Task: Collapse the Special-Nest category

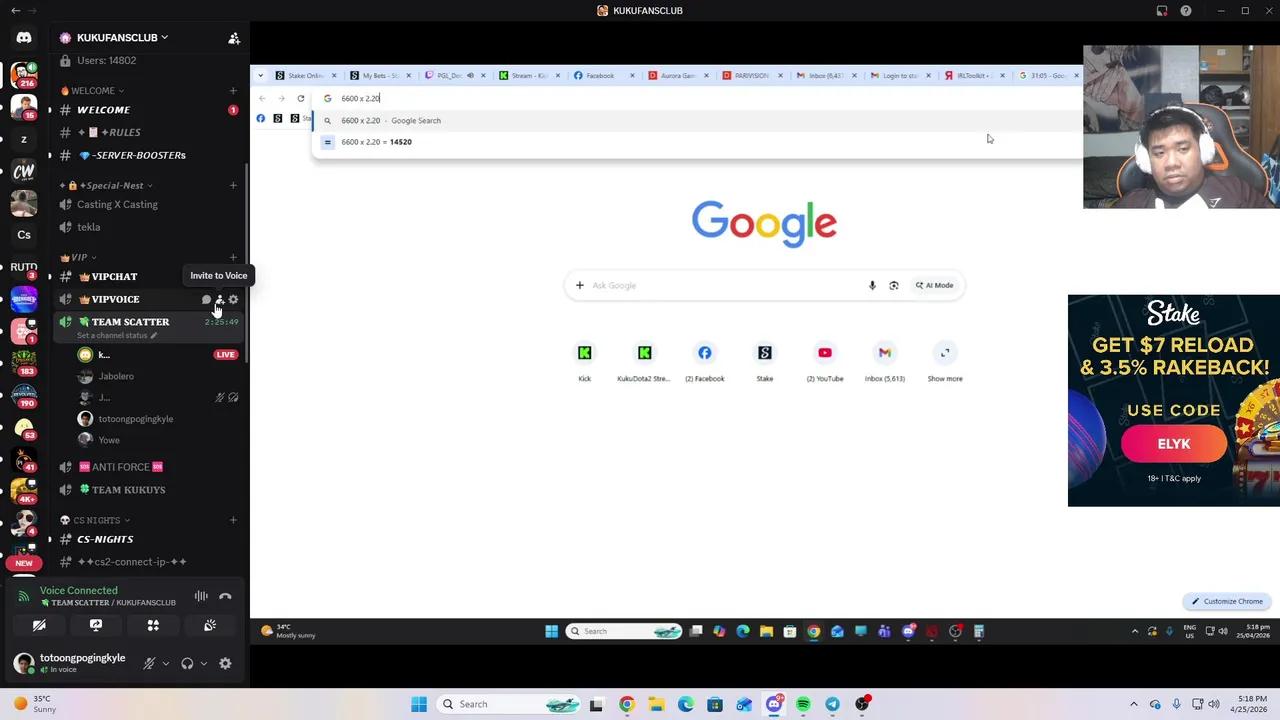Action: 106,185
